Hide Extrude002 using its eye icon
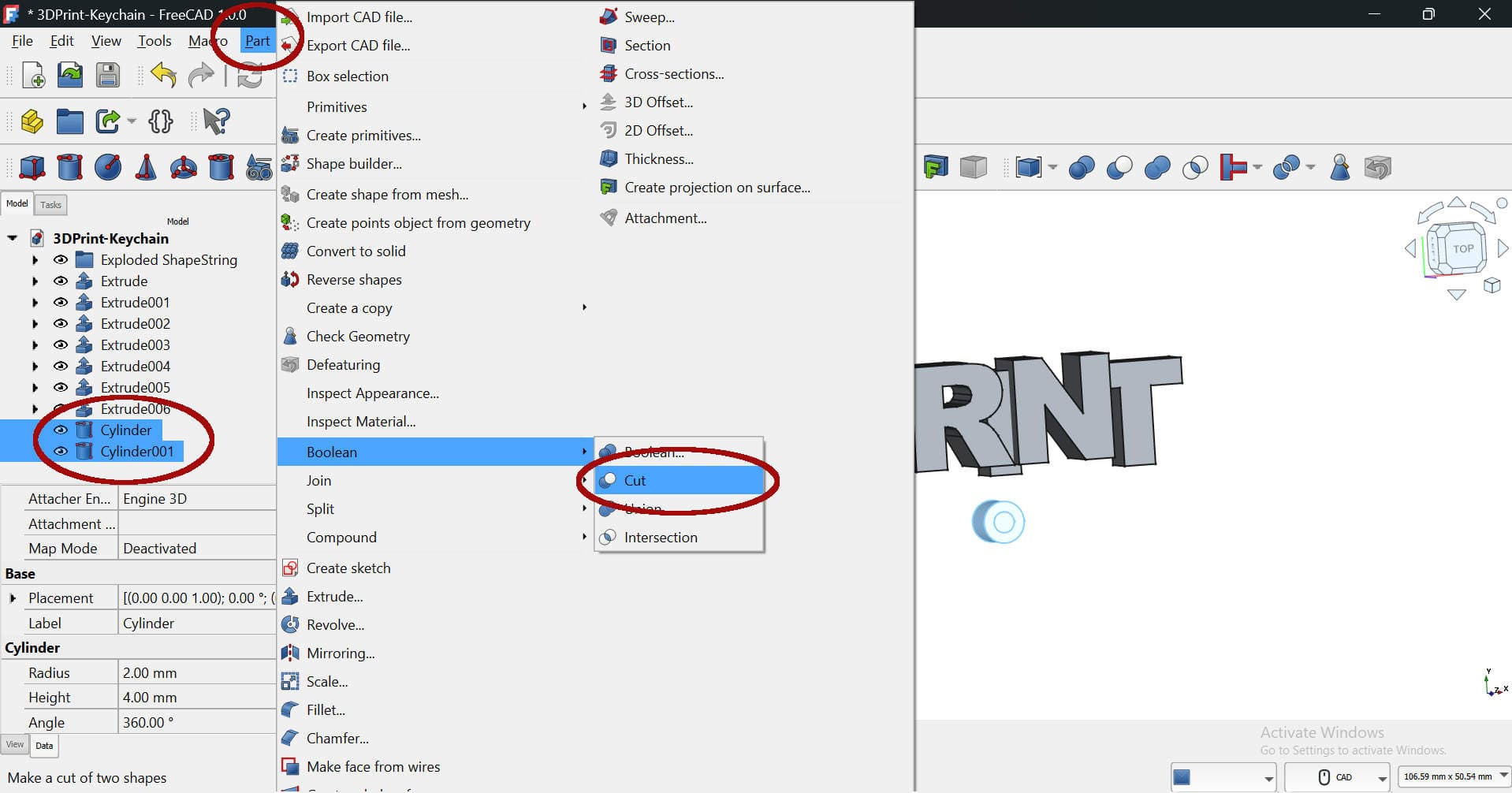Screen dimensions: 1512x793 pyautogui.click(x=60, y=323)
